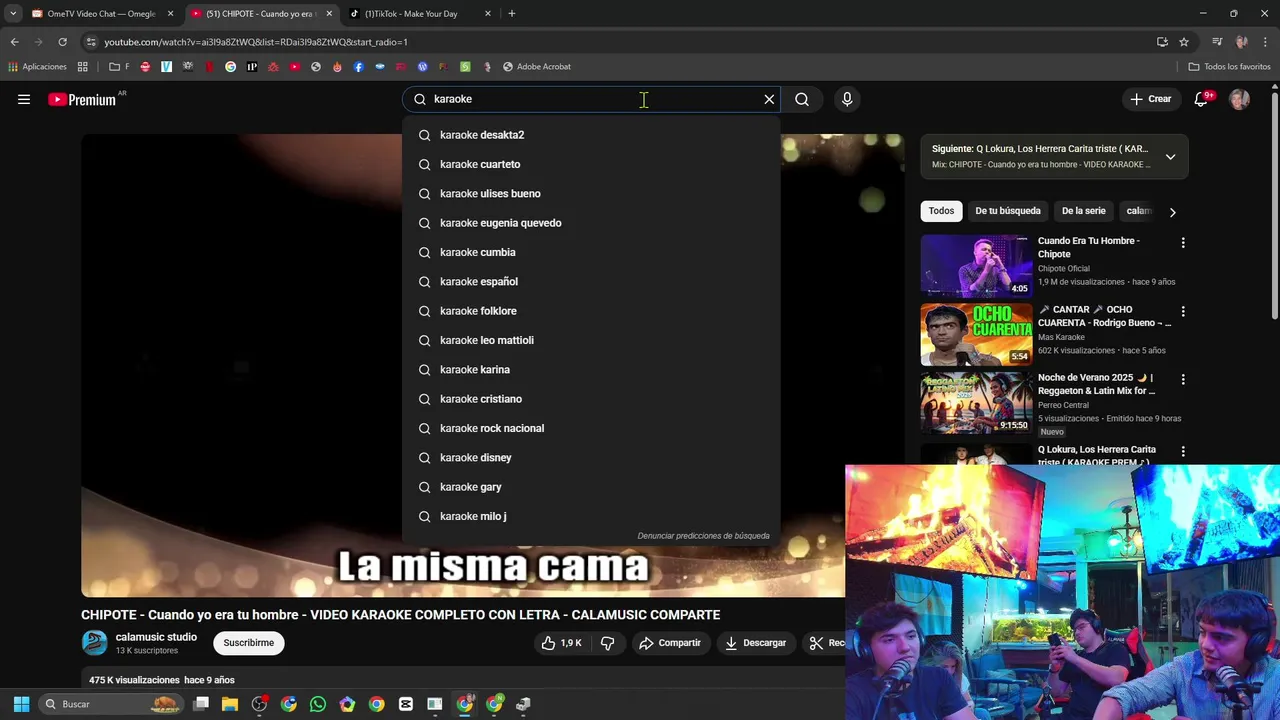This screenshot has width=1280, height=720.
Task: Choose suggestion karaoke milo j
Action: pos(590,516)
